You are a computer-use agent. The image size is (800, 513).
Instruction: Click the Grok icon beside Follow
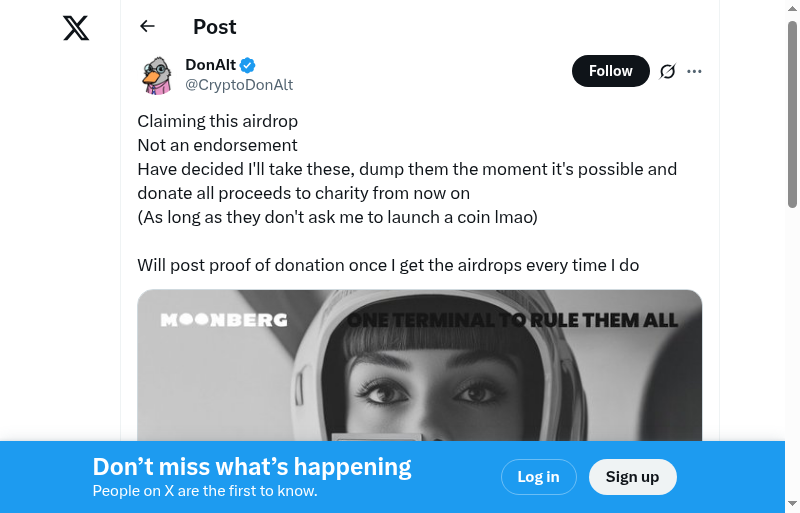[x=668, y=71]
